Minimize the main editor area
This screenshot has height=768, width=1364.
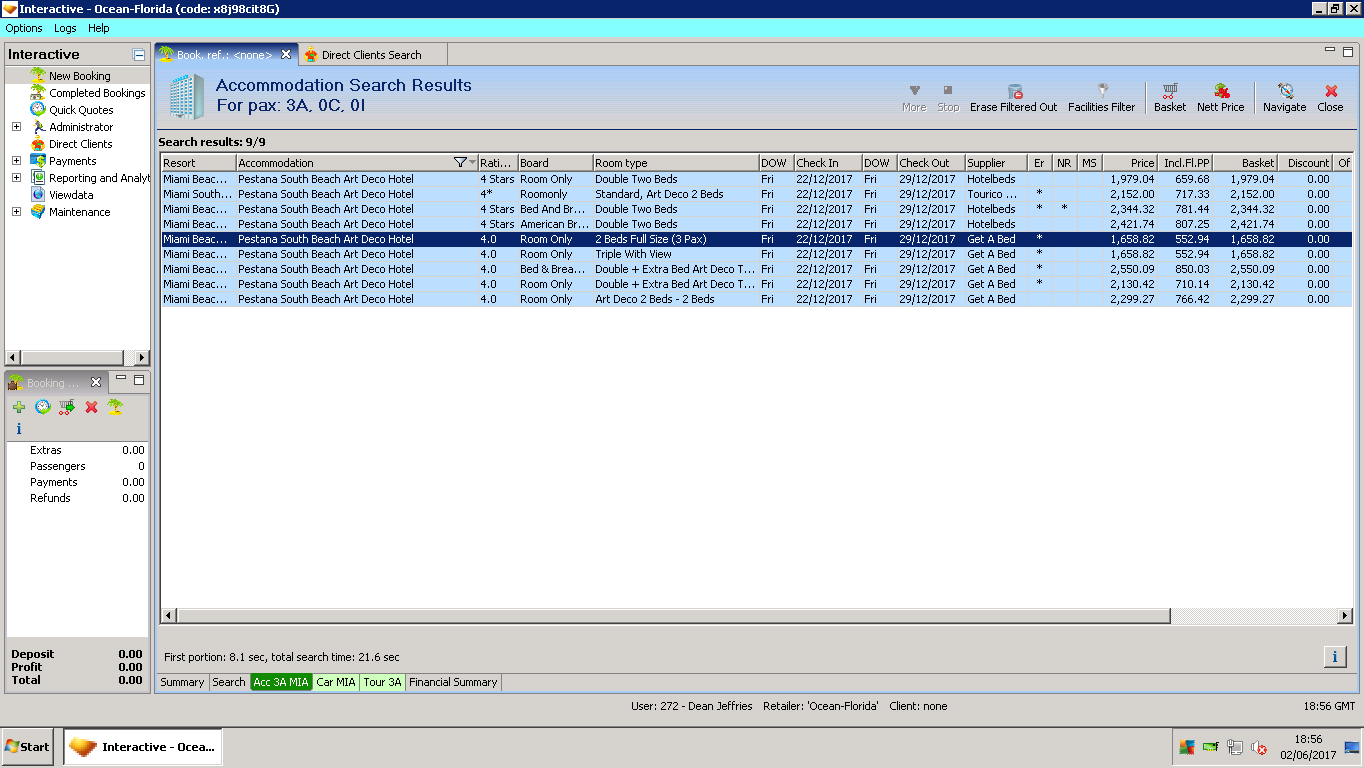1329,50
